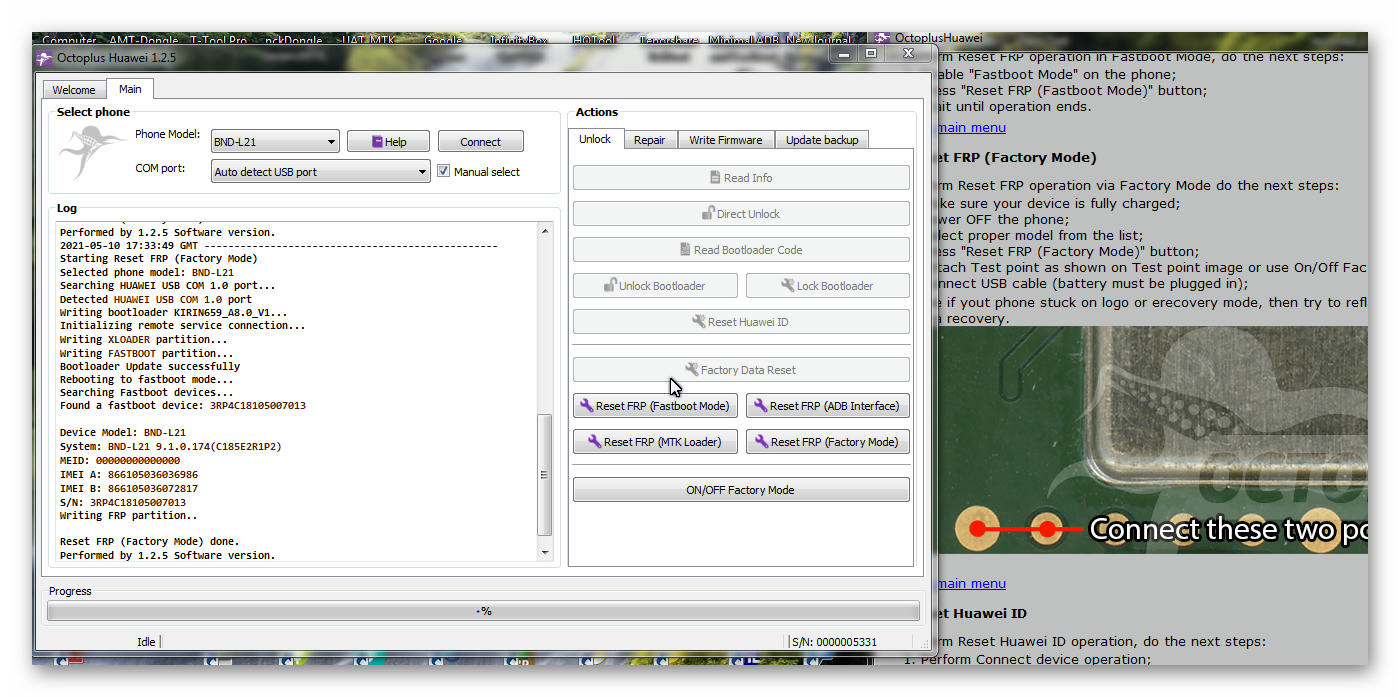The height and width of the screenshot is (697, 1400).
Task: Click Reset FRP (ADB Interface) button
Action: coord(827,406)
